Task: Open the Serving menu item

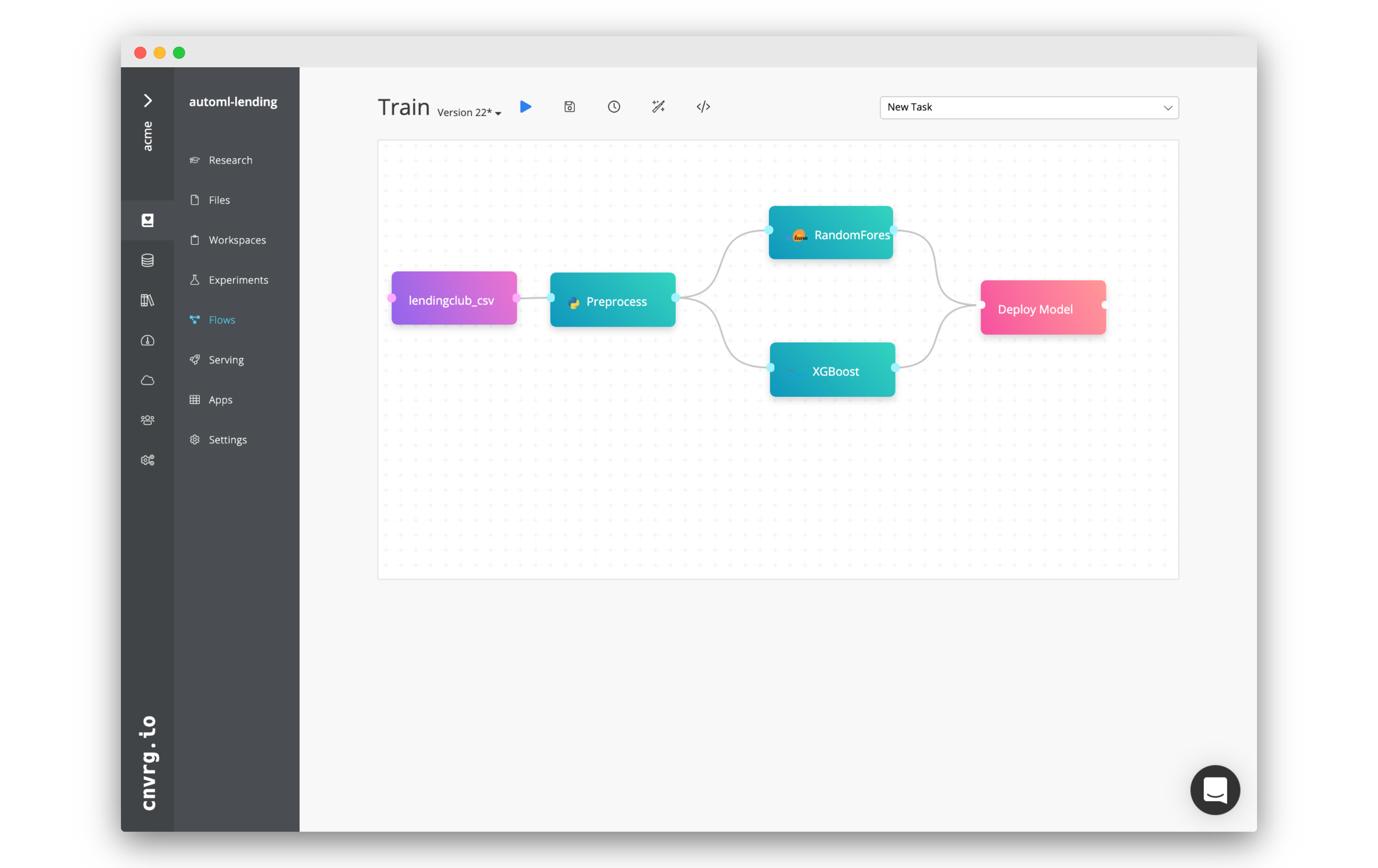Action: coord(226,360)
